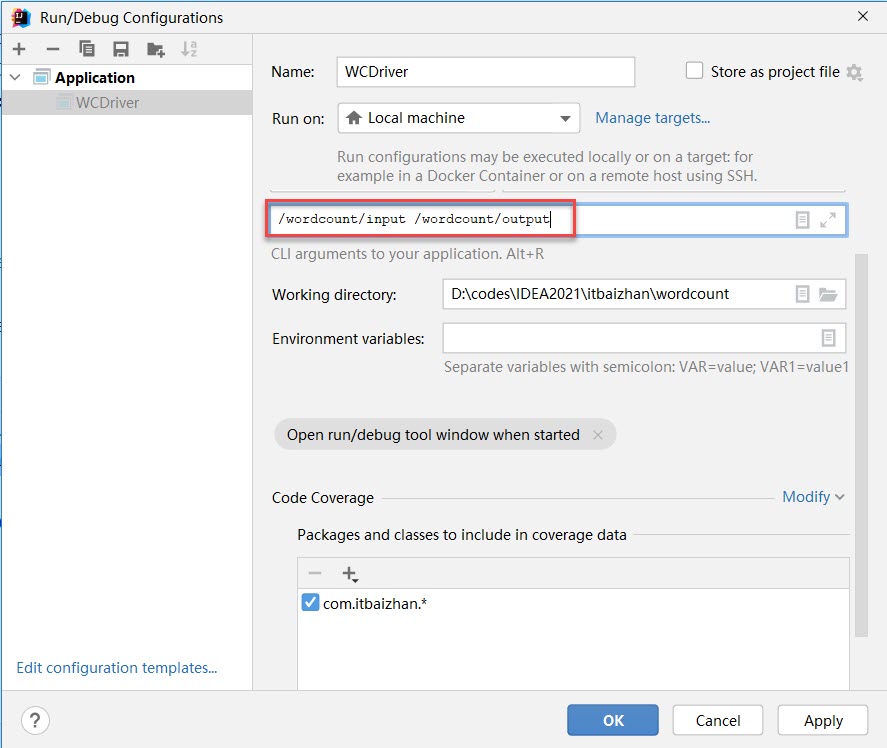887x748 pixels.
Task: Open help with question mark button
Action: [x=35, y=721]
